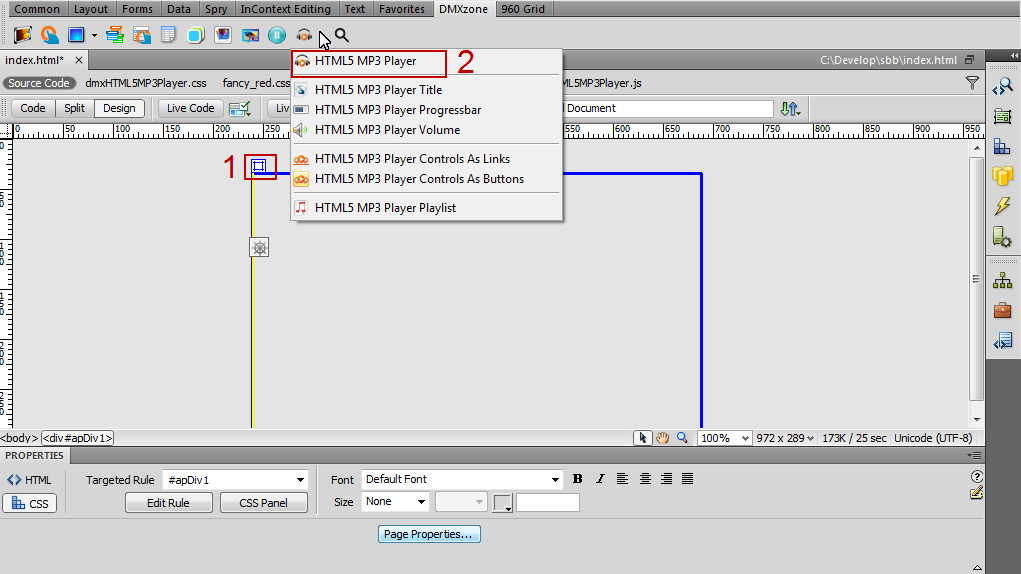
Task: Open dmxHTML5MP3Player.css related file
Action: 146,83
